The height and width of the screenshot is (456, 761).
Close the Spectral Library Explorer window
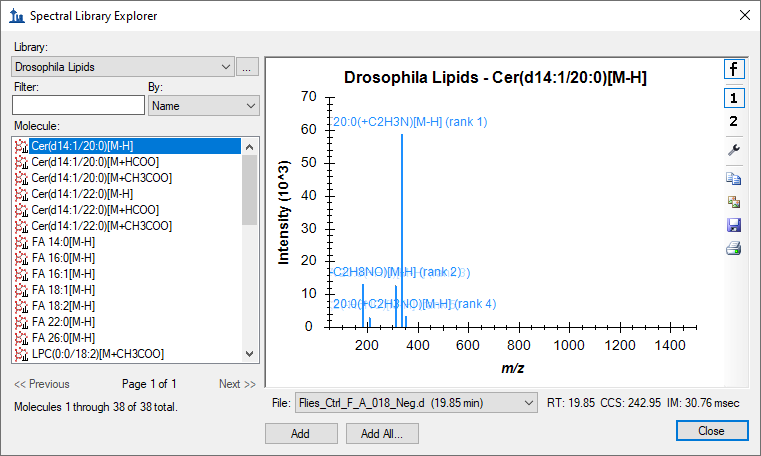point(744,16)
